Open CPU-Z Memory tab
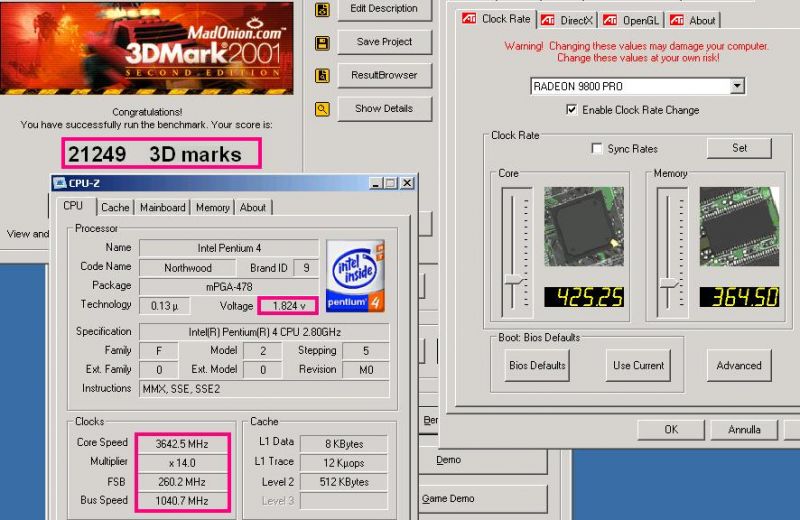 [x=213, y=207]
